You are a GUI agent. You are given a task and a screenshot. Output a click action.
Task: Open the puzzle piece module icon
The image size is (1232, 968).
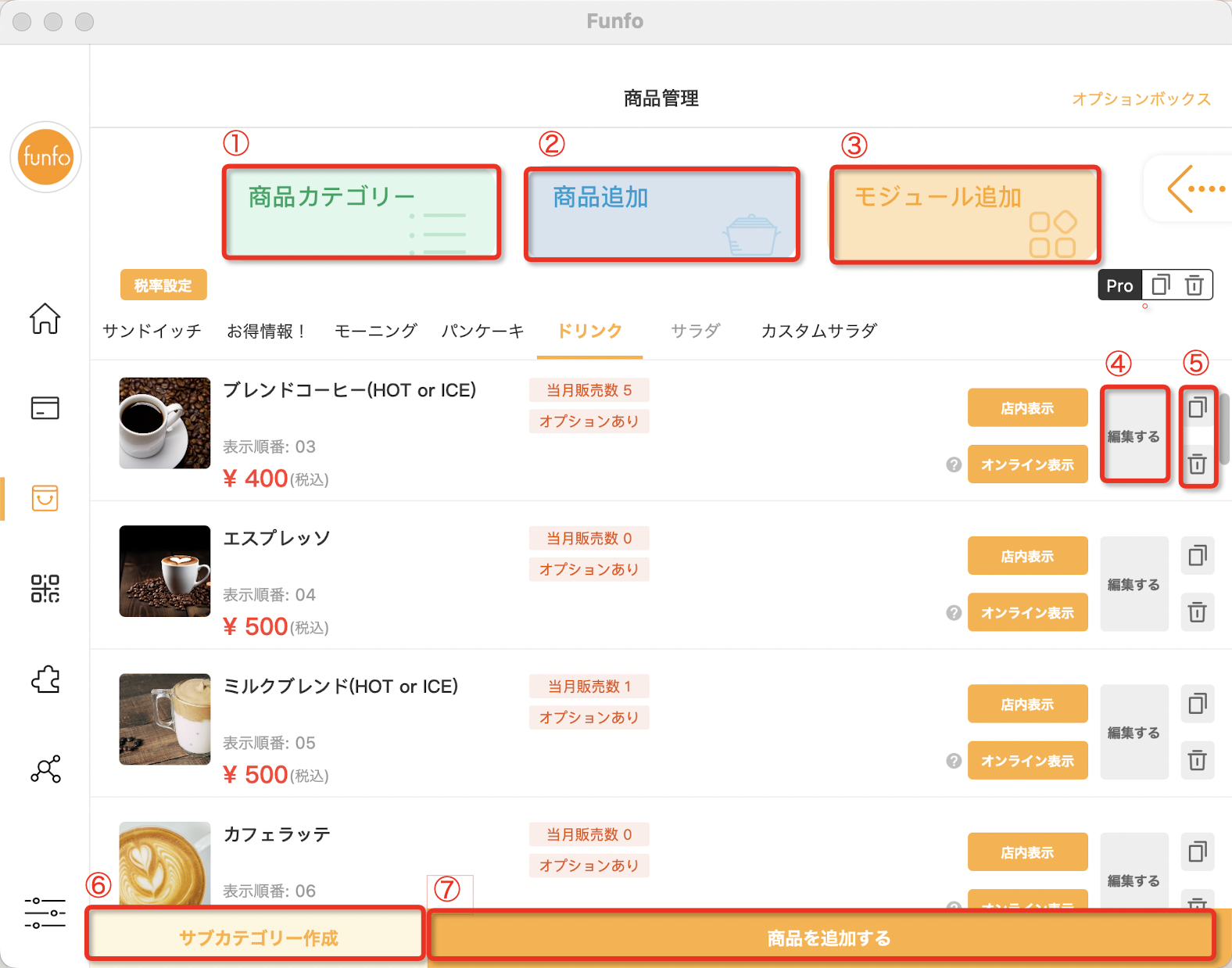[x=45, y=679]
